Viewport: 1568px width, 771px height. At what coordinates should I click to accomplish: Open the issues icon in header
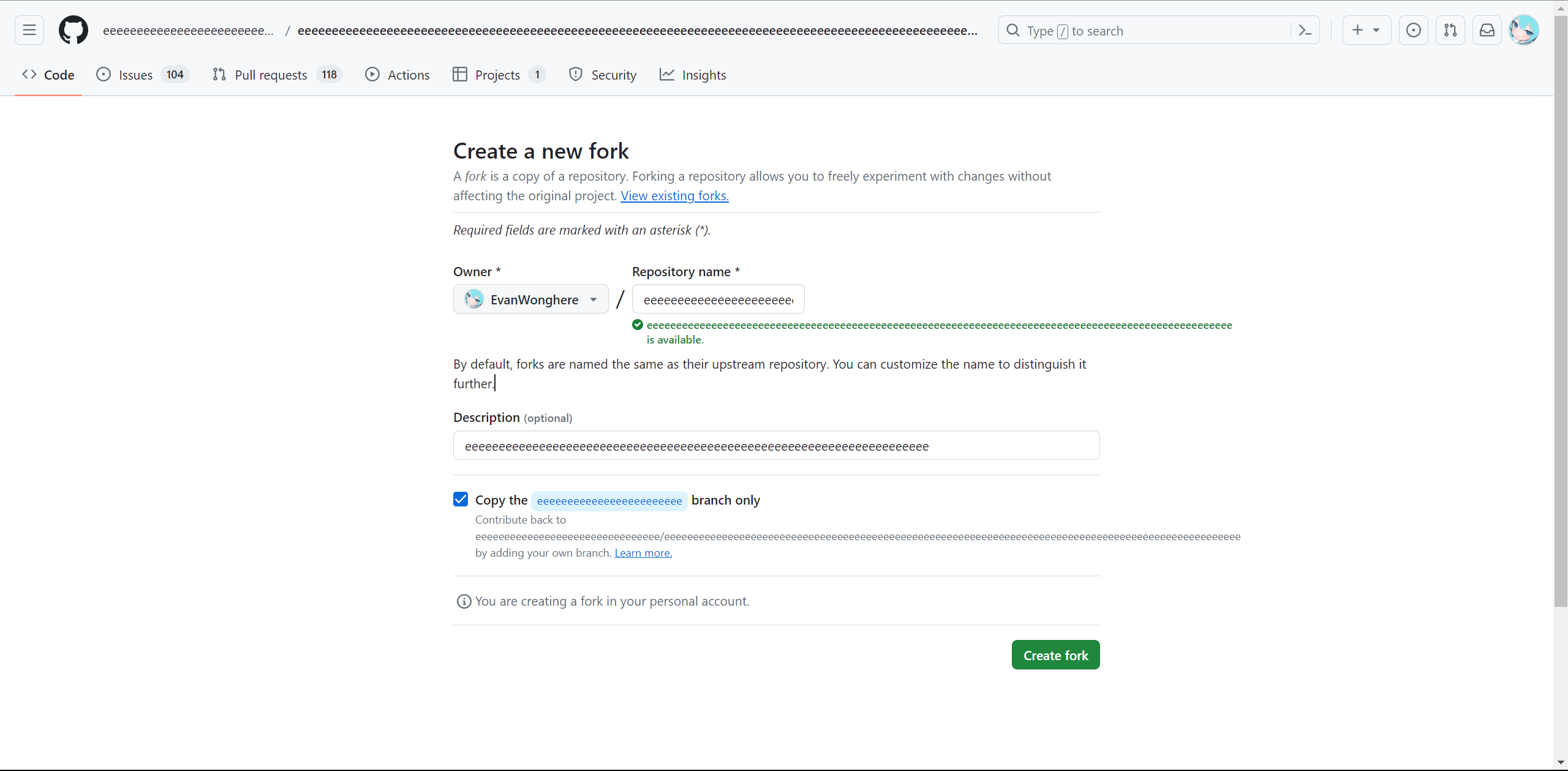[x=1414, y=30]
